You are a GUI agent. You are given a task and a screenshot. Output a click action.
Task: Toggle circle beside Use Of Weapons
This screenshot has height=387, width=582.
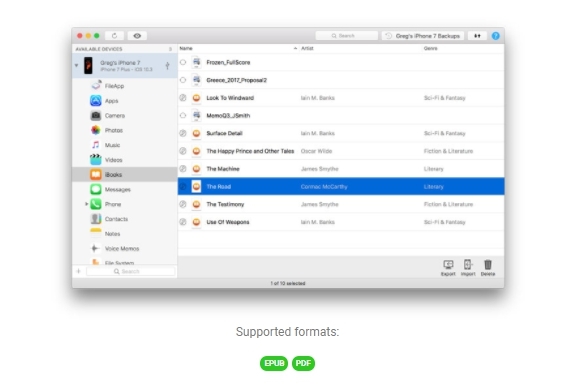pyautogui.click(x=183, y=222)
